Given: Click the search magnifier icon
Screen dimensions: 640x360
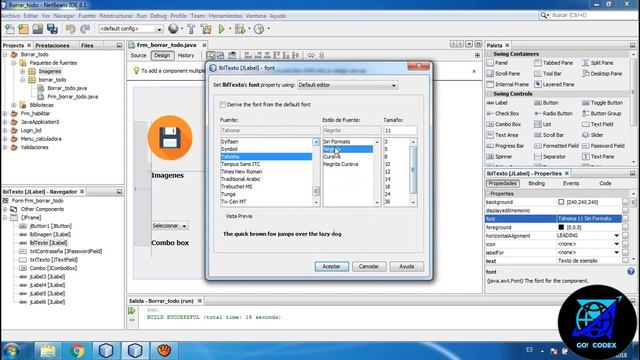Looking at the screenshot, I should pyautogui.click(x=544, y=15).
